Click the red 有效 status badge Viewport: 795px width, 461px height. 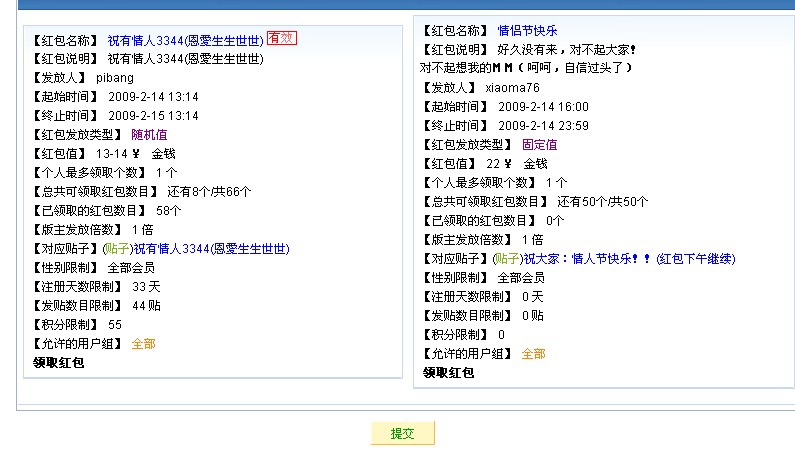[x=281, y=39]
